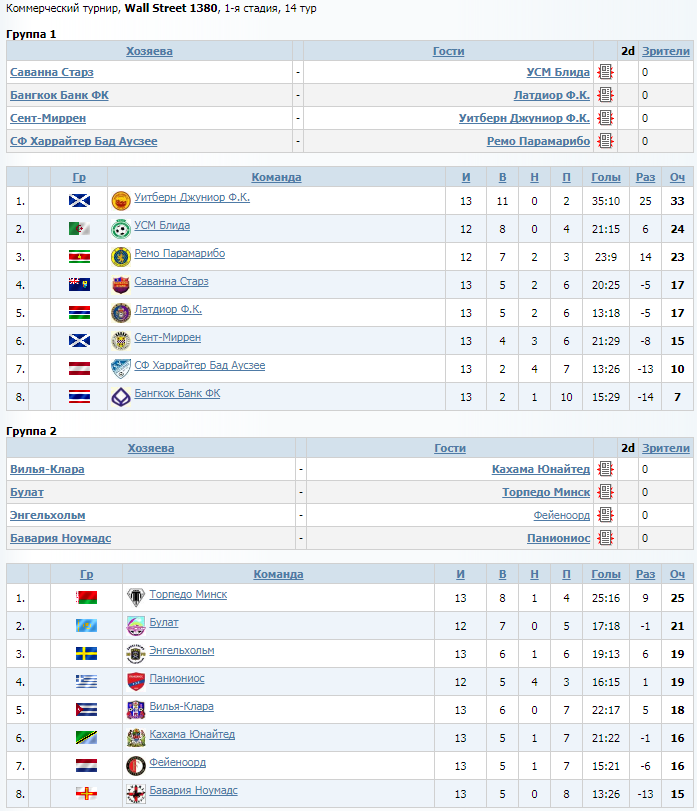
Task: Click the Хозяева header in Group 2 matches
Action: pos(151,448)
